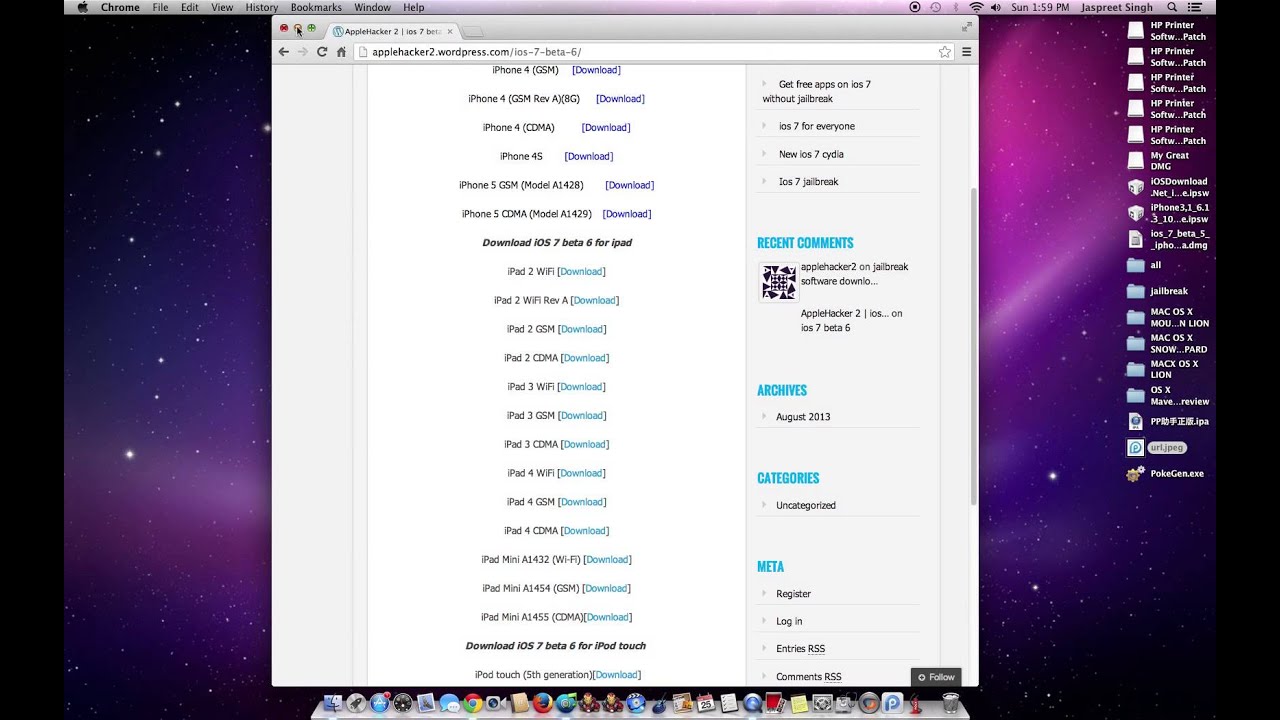The width and height of the screenshot is (1280, 720).
Task: Open the History menu
Action: pyautogui.click(x=262, y=7)
